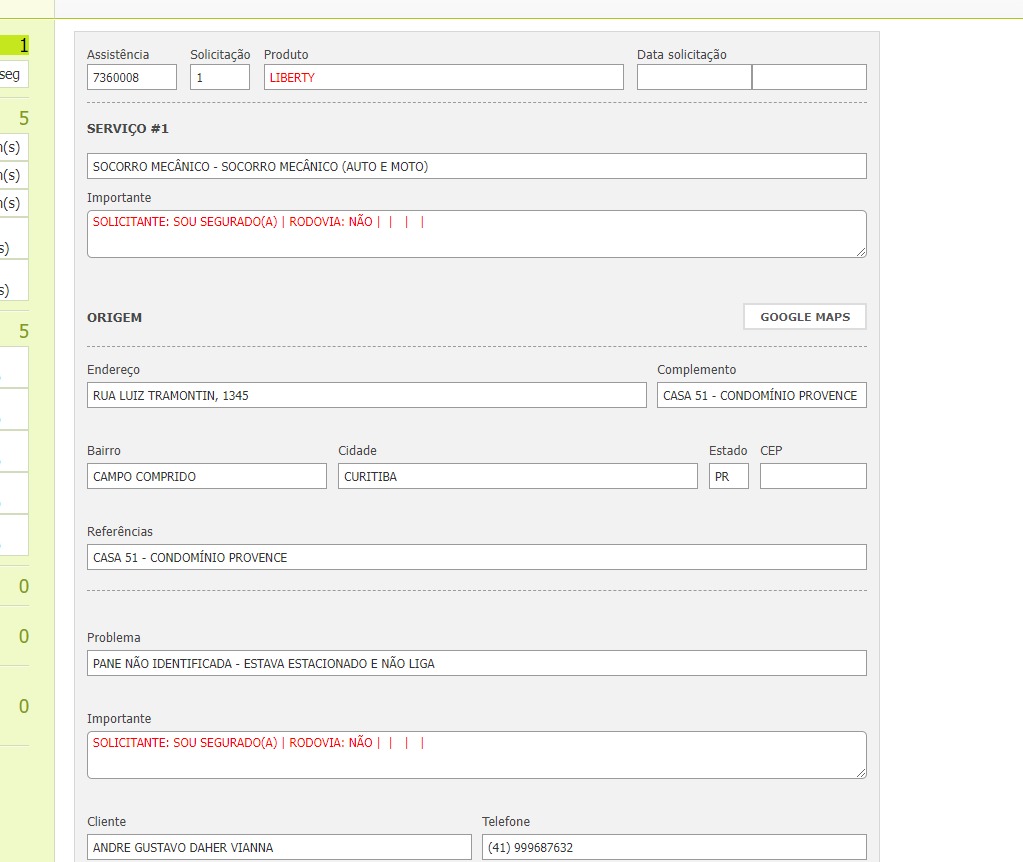Click the Problema description field
The height and width of the screenshot is (862, 1023).
coord(476,663)
